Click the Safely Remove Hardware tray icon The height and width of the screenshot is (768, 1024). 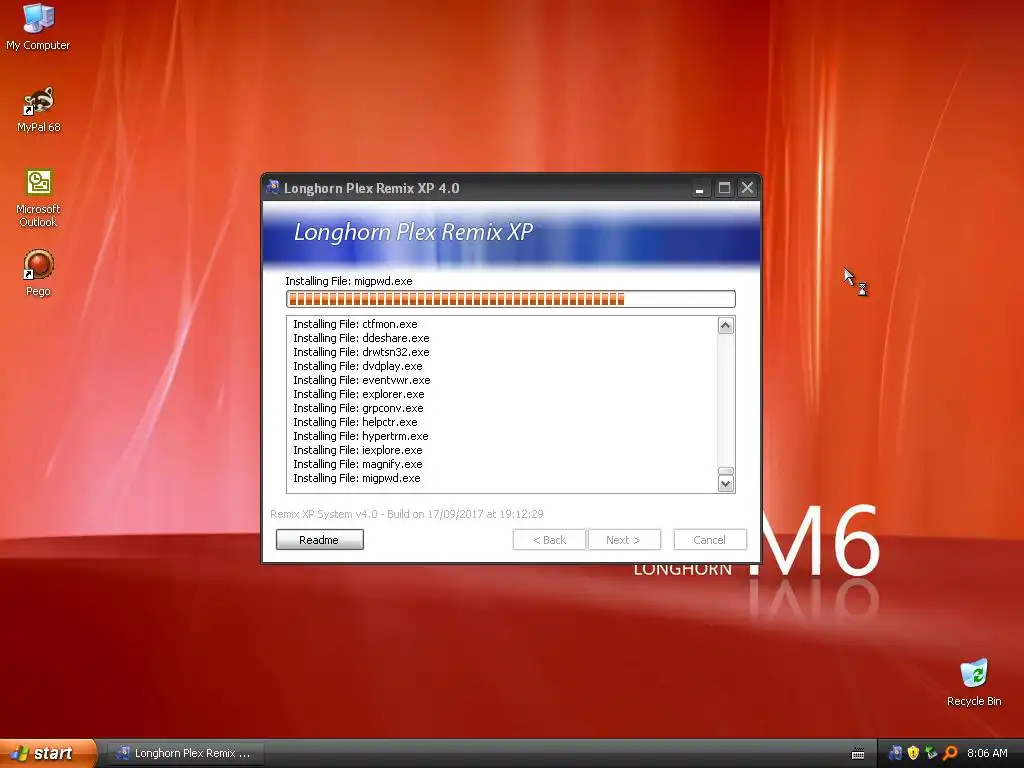pyautogui.click(x=931, y=753)
